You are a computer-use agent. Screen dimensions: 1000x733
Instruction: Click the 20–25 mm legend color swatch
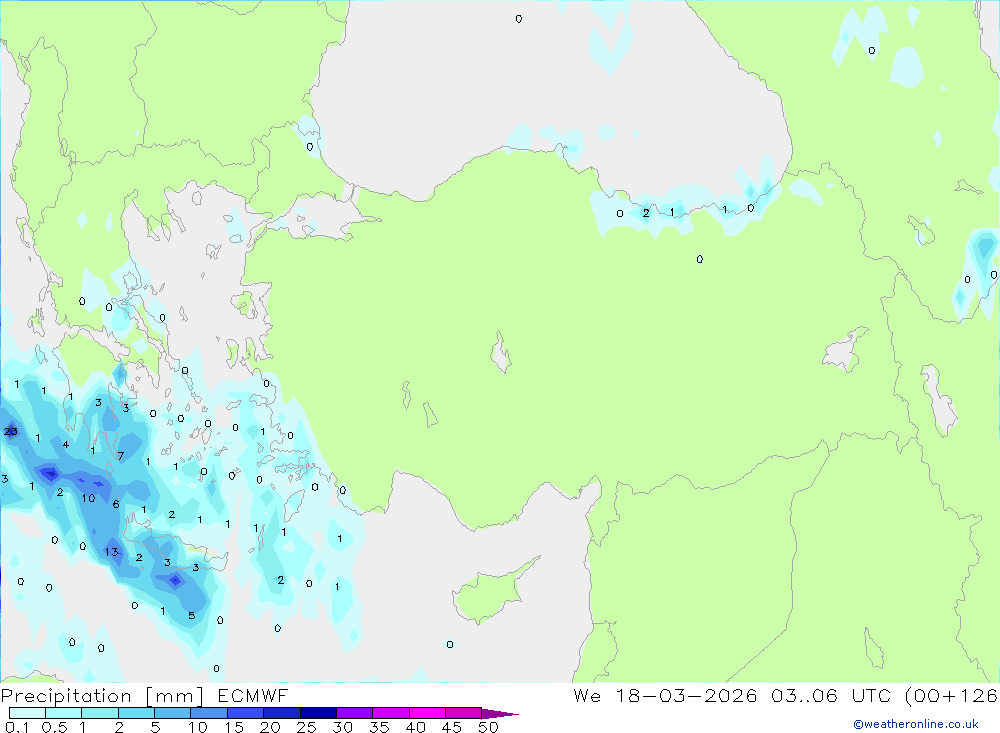click(282, 713)
